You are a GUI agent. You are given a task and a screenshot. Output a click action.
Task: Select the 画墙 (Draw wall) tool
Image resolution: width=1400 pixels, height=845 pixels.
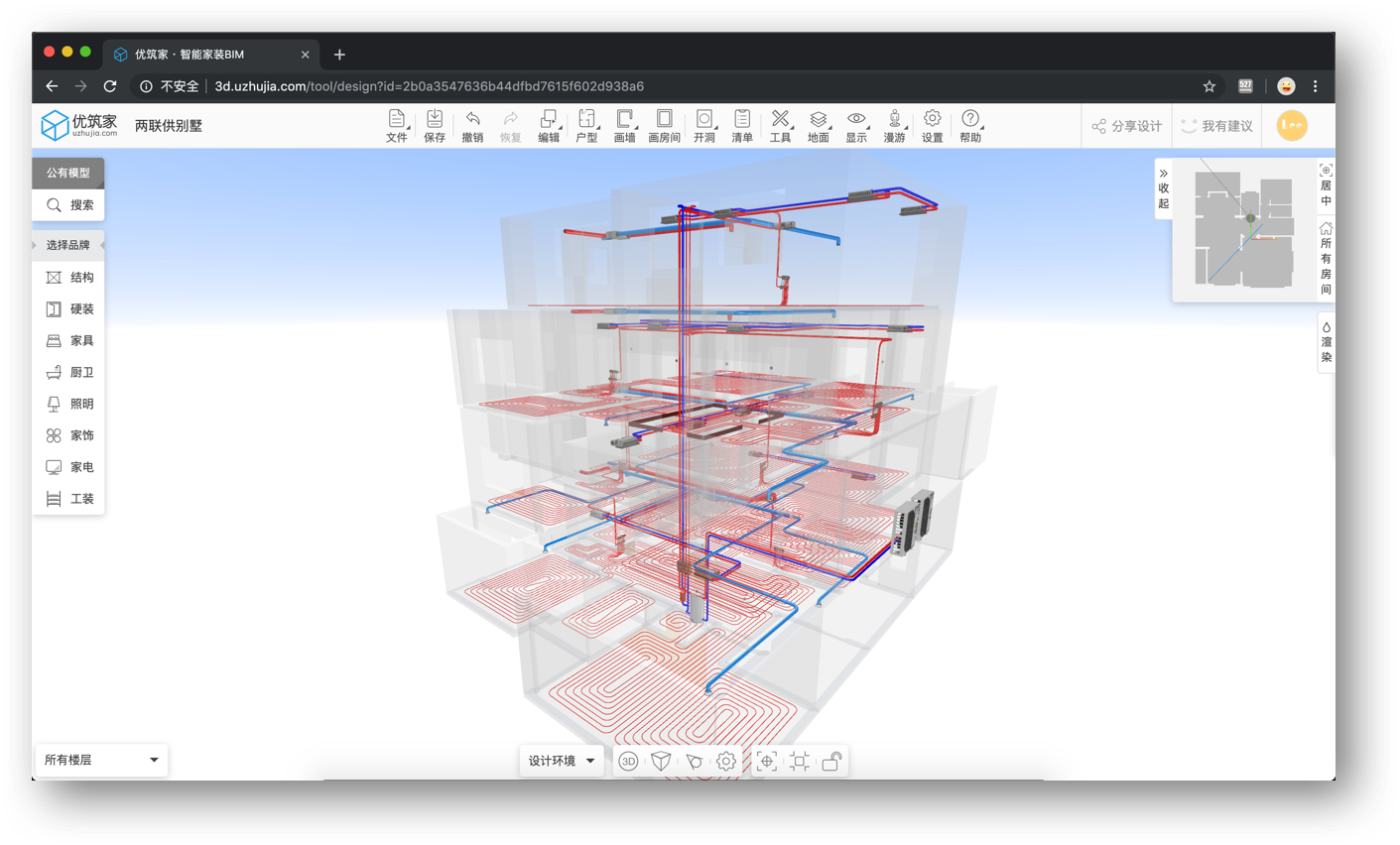point(624,126)
